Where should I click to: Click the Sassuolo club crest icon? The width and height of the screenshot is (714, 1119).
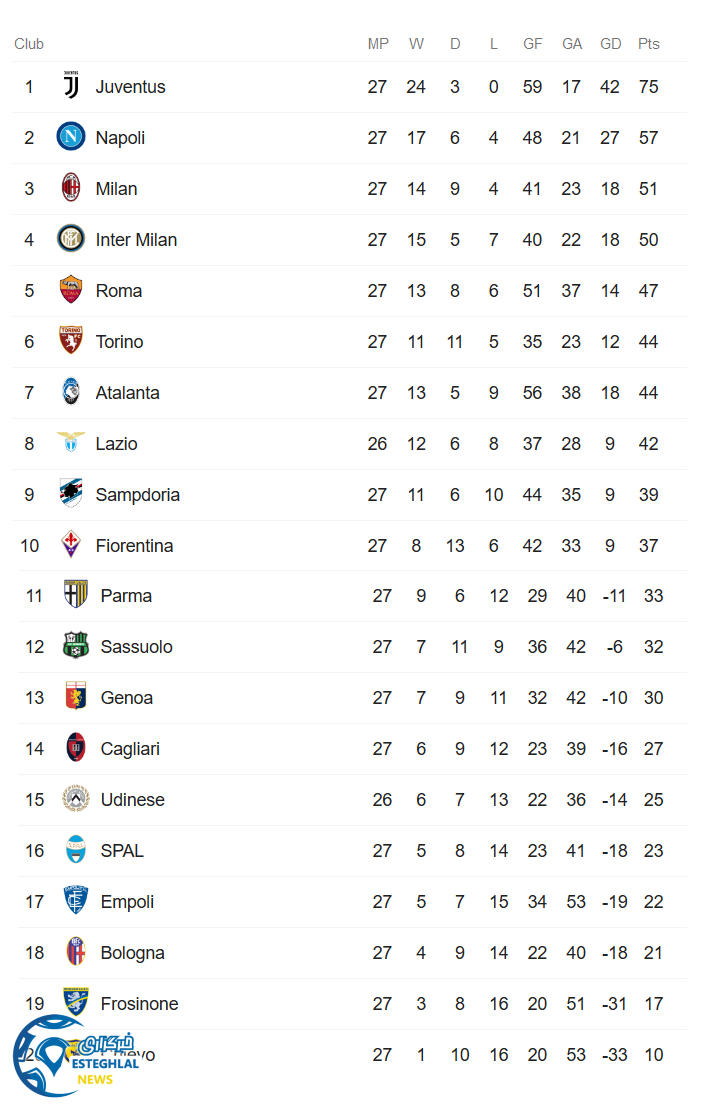[76, 646]
